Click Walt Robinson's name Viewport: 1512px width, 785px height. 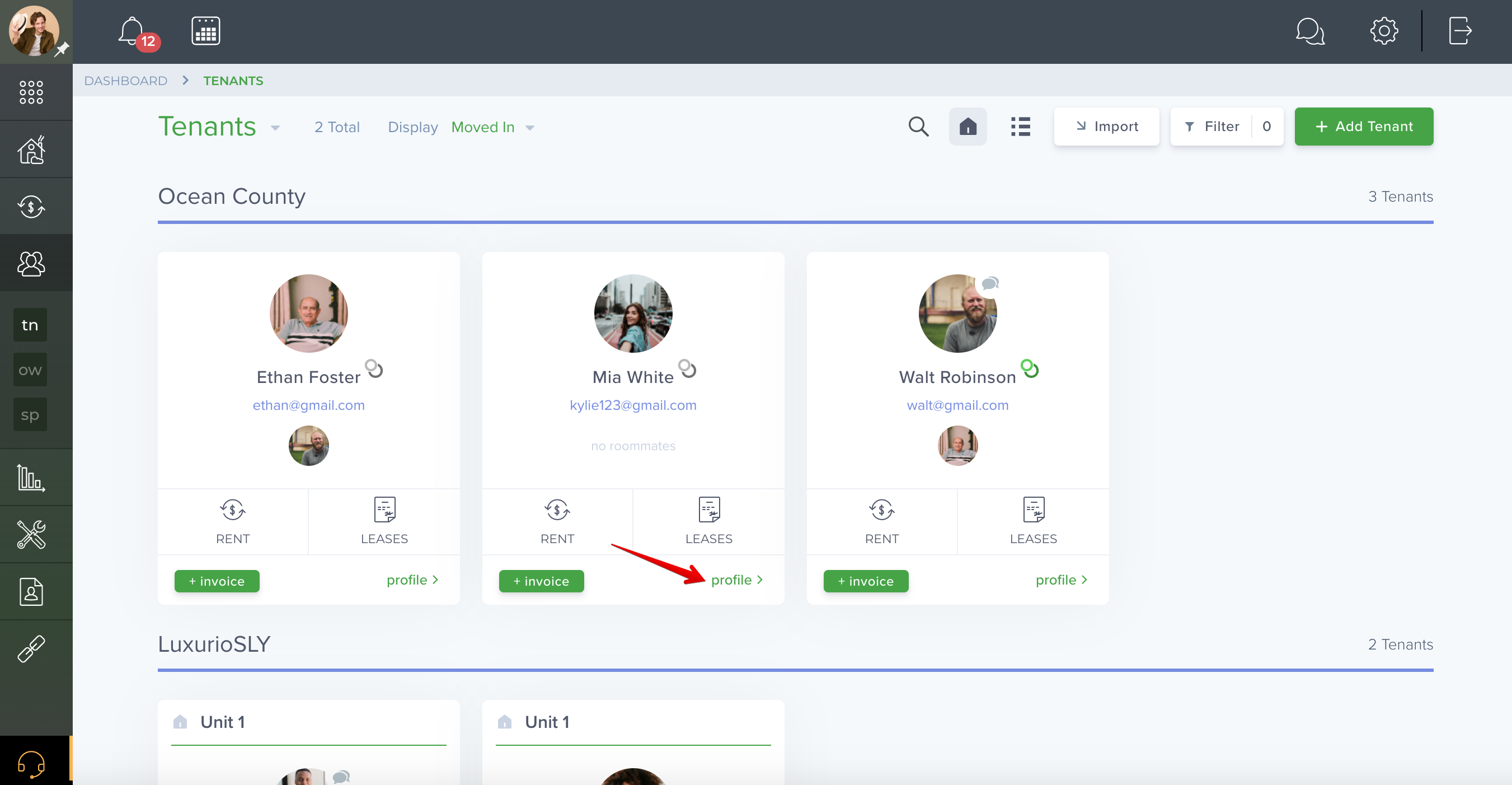click(x=957, y=377)
